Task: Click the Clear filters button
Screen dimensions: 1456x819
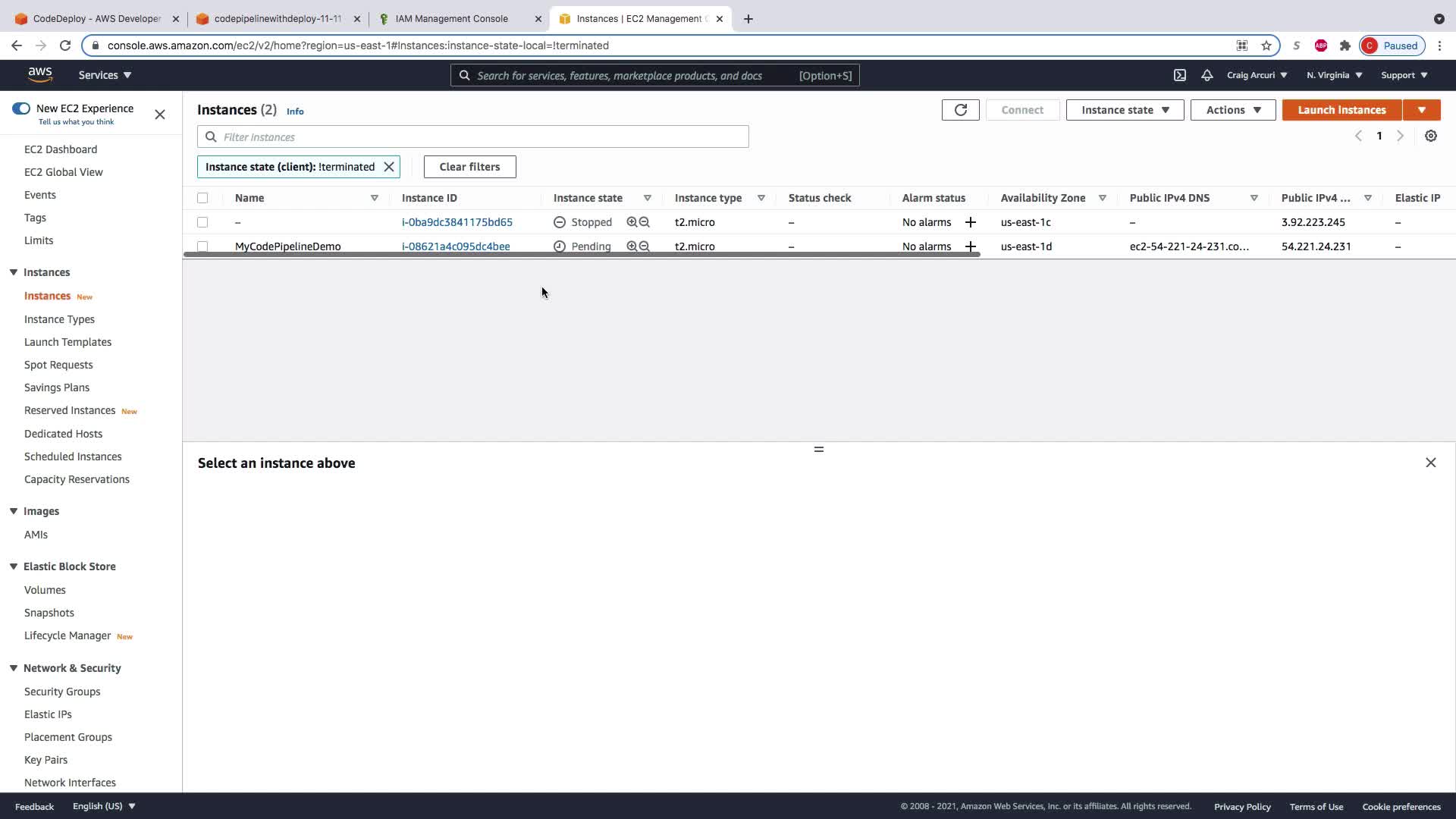Action: pyautogui.click(x=469, y=167)
